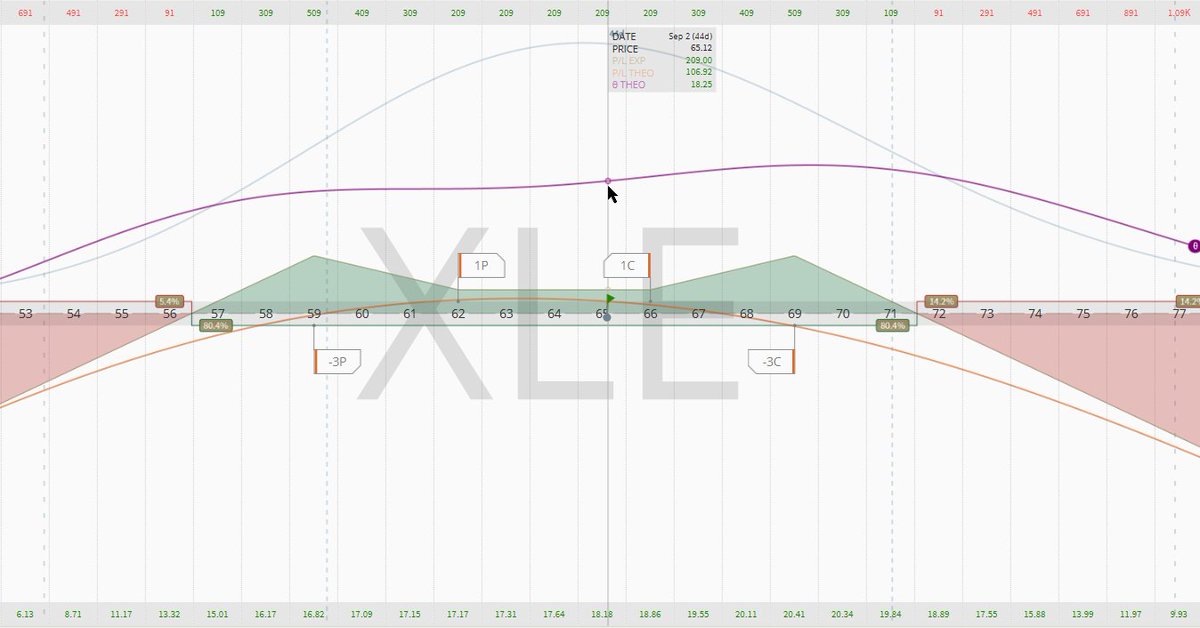Screen dimensions: 1200x628
Task: Click price 57 on the axis
Action: pos(218,314)
